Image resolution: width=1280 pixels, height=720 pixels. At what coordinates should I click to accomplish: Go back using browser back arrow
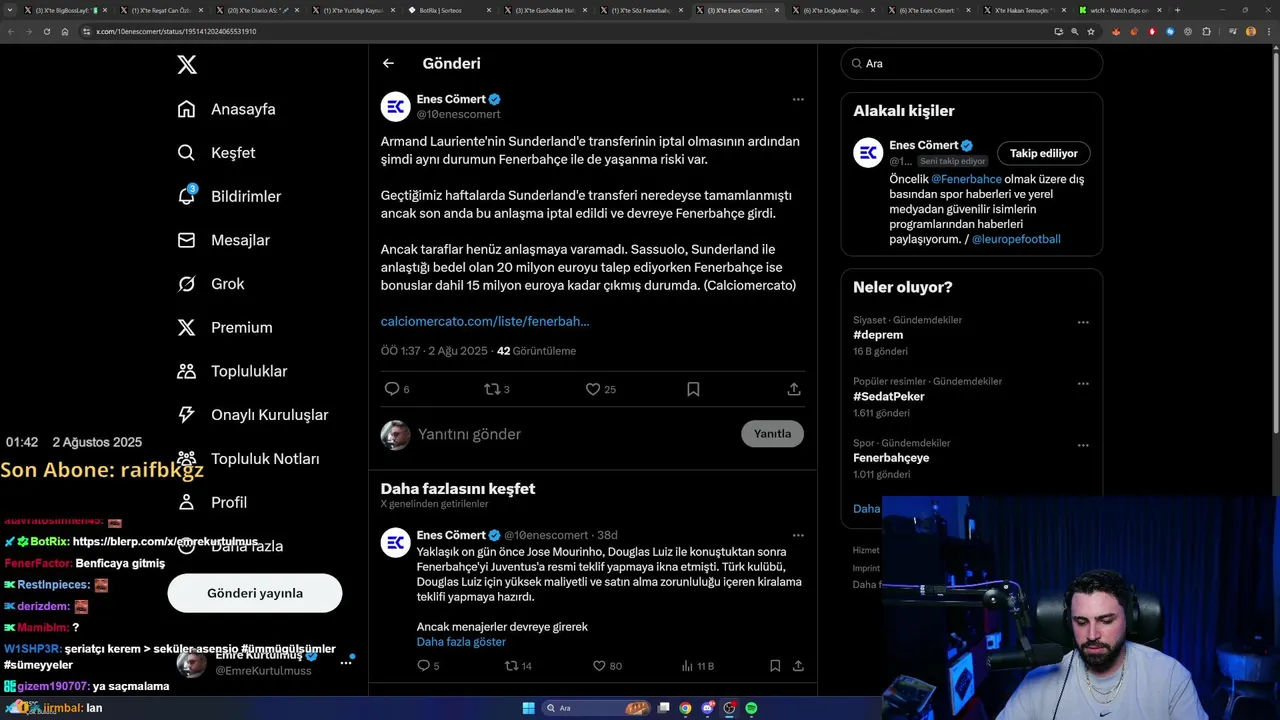tap(11, 31)
